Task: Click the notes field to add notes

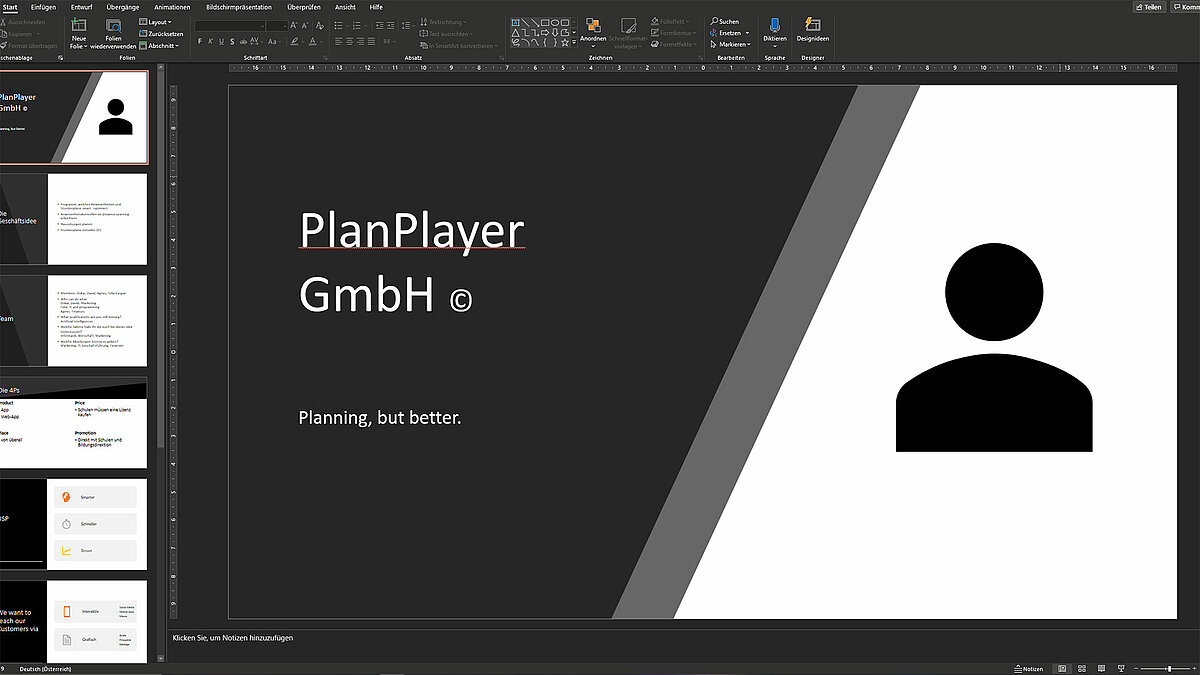Action: pos(233,637)
